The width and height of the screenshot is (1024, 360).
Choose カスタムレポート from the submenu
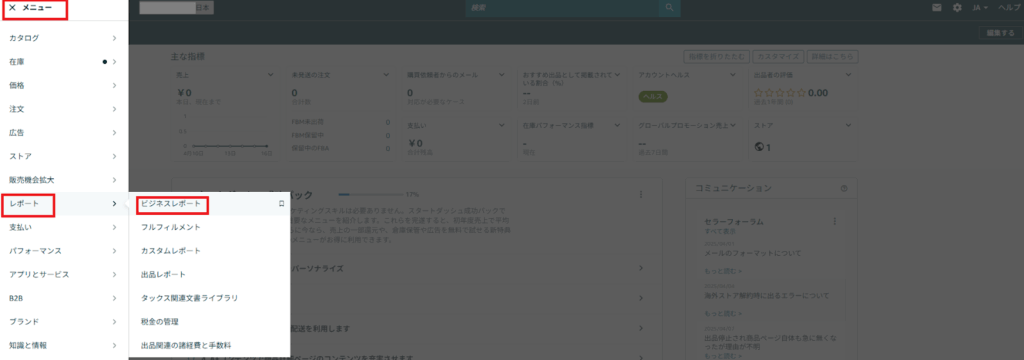click(x=170, y=251)
